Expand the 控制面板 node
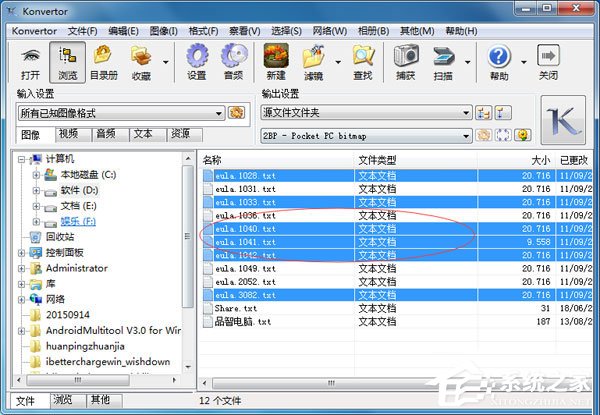This screenshot has width=600, height=415. [x=21, y=253]
